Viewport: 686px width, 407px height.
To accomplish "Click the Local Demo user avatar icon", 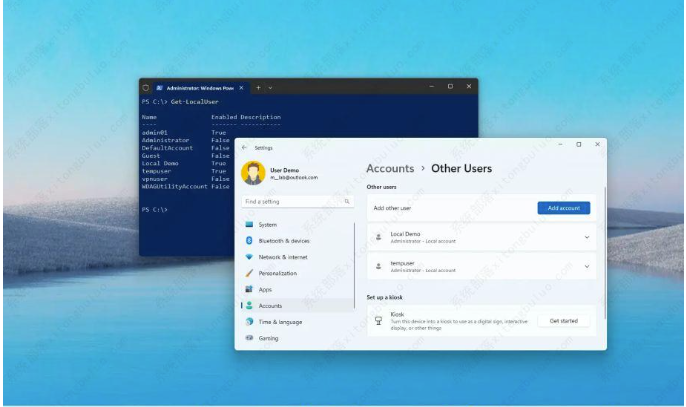I will [379, 237].
